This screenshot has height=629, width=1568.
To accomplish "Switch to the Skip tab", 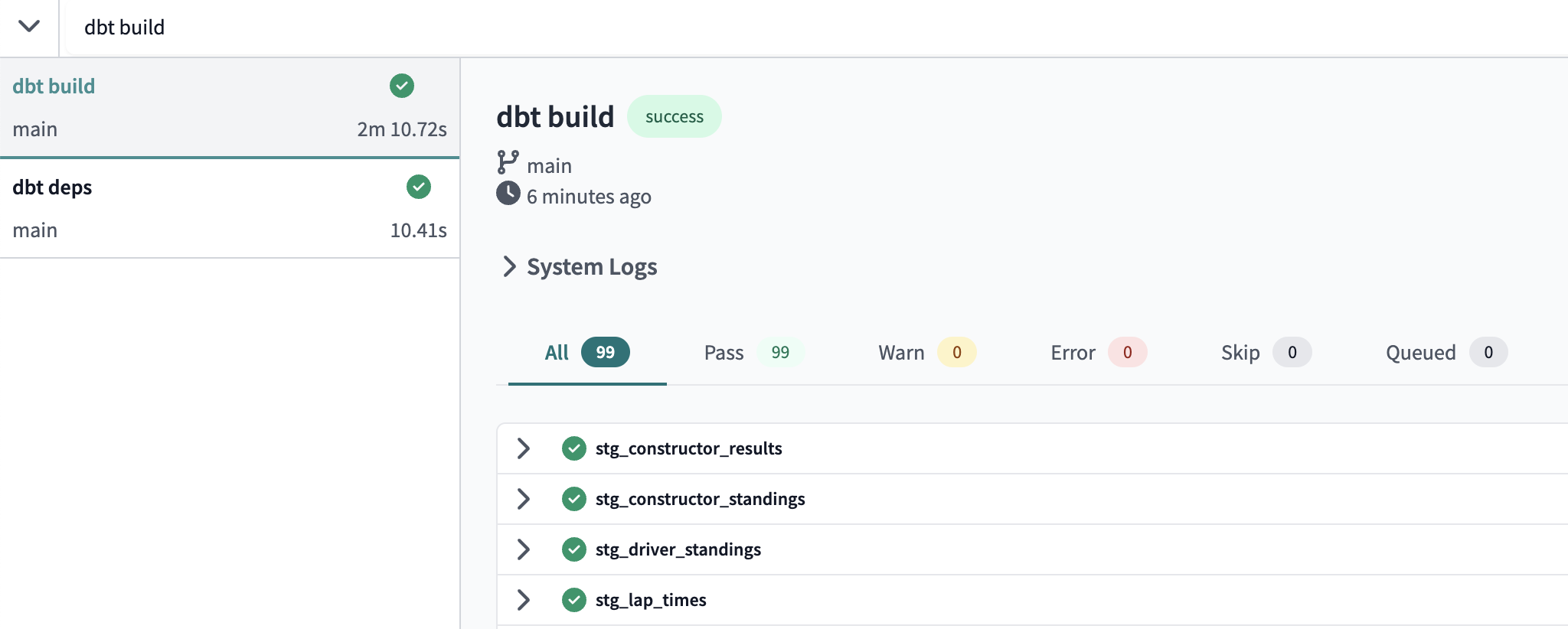I will point(1266,353).
